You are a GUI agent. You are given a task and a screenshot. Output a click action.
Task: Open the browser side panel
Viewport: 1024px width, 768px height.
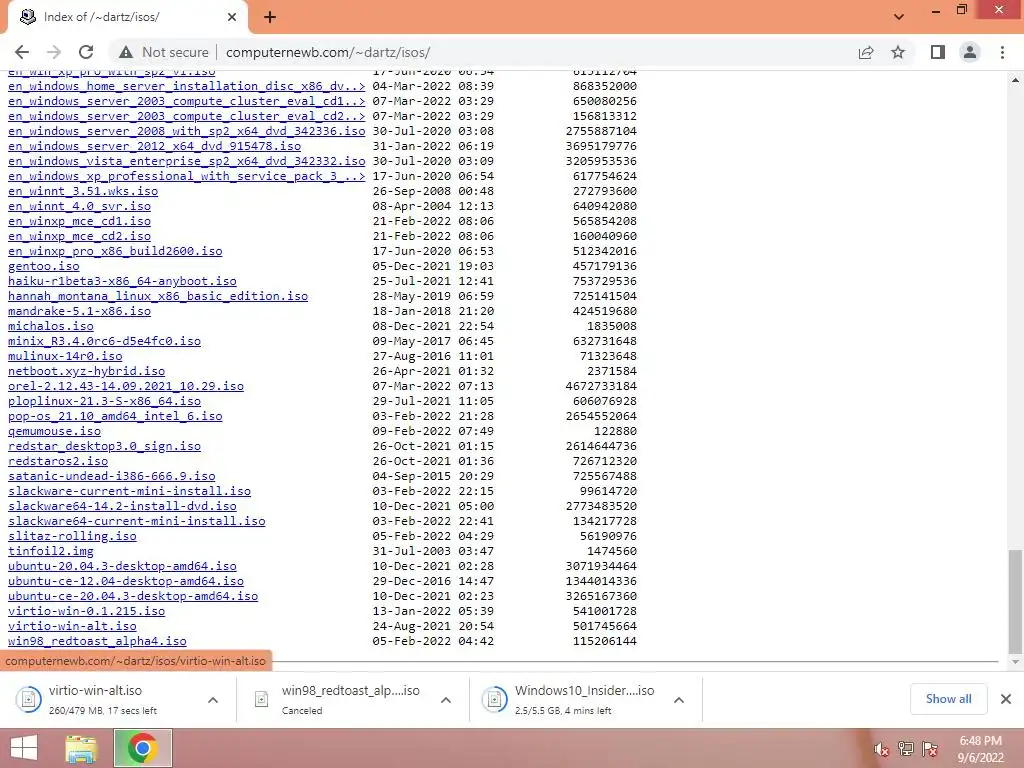pos(938,52)
